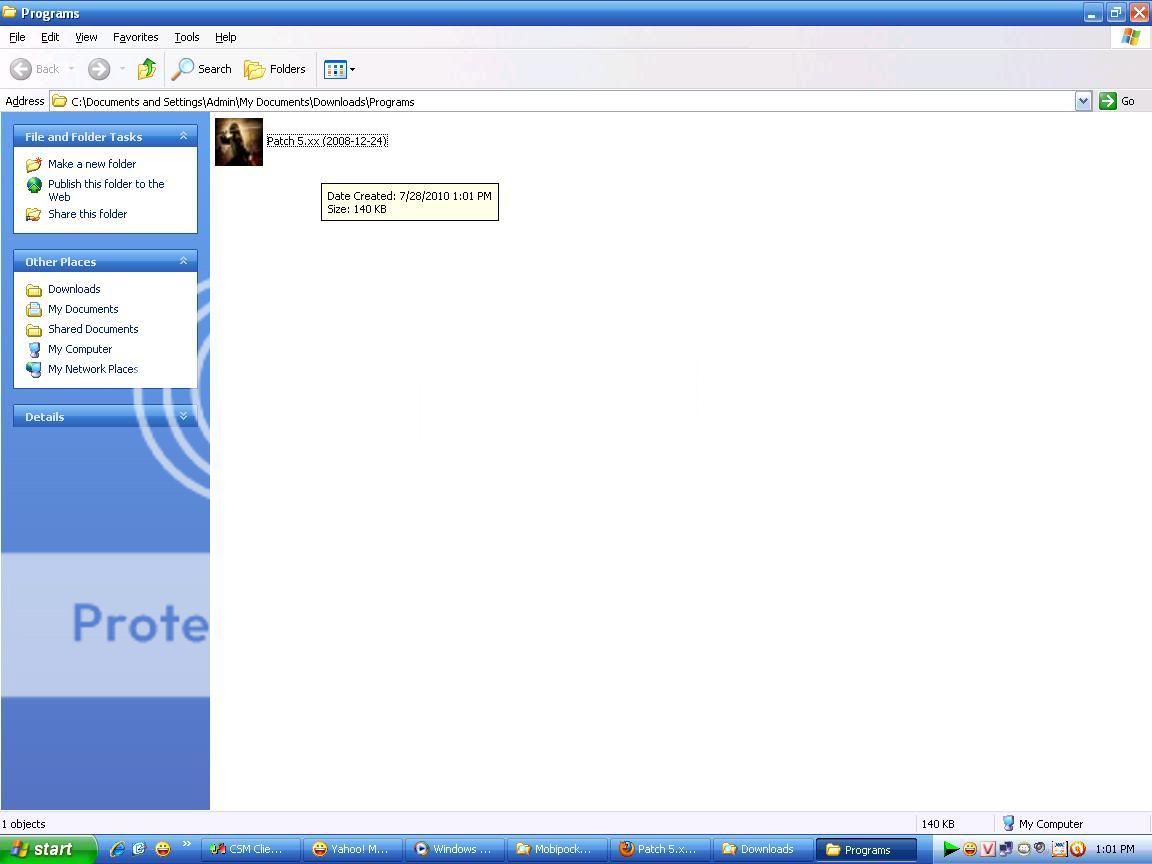Open the Favorites menu
1152x864 pixels.
coord(135,37)
